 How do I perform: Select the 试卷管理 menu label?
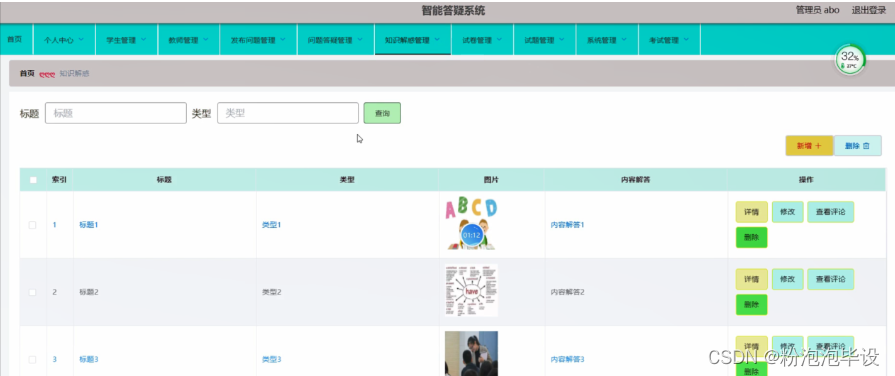(x=477, y=41)
